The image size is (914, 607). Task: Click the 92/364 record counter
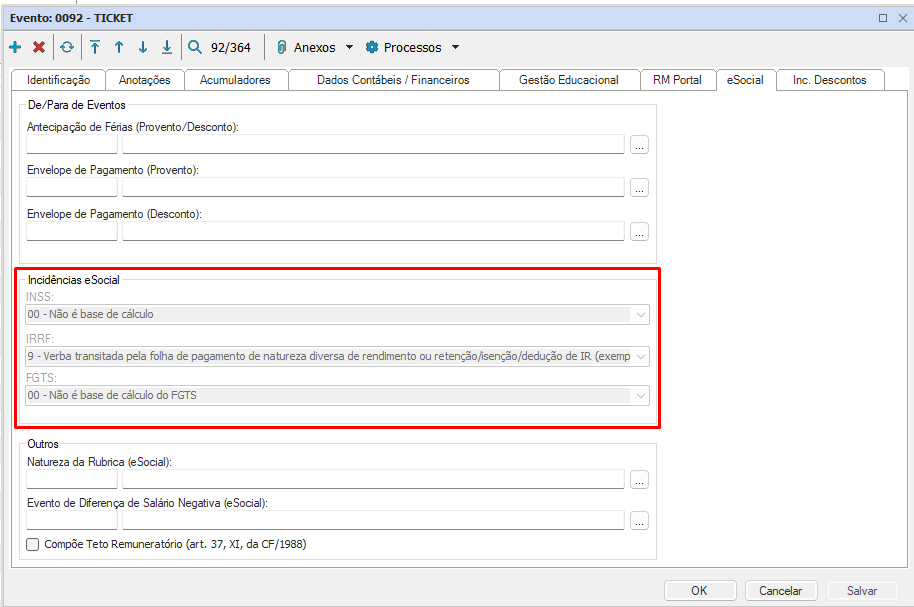coord(231,47)
